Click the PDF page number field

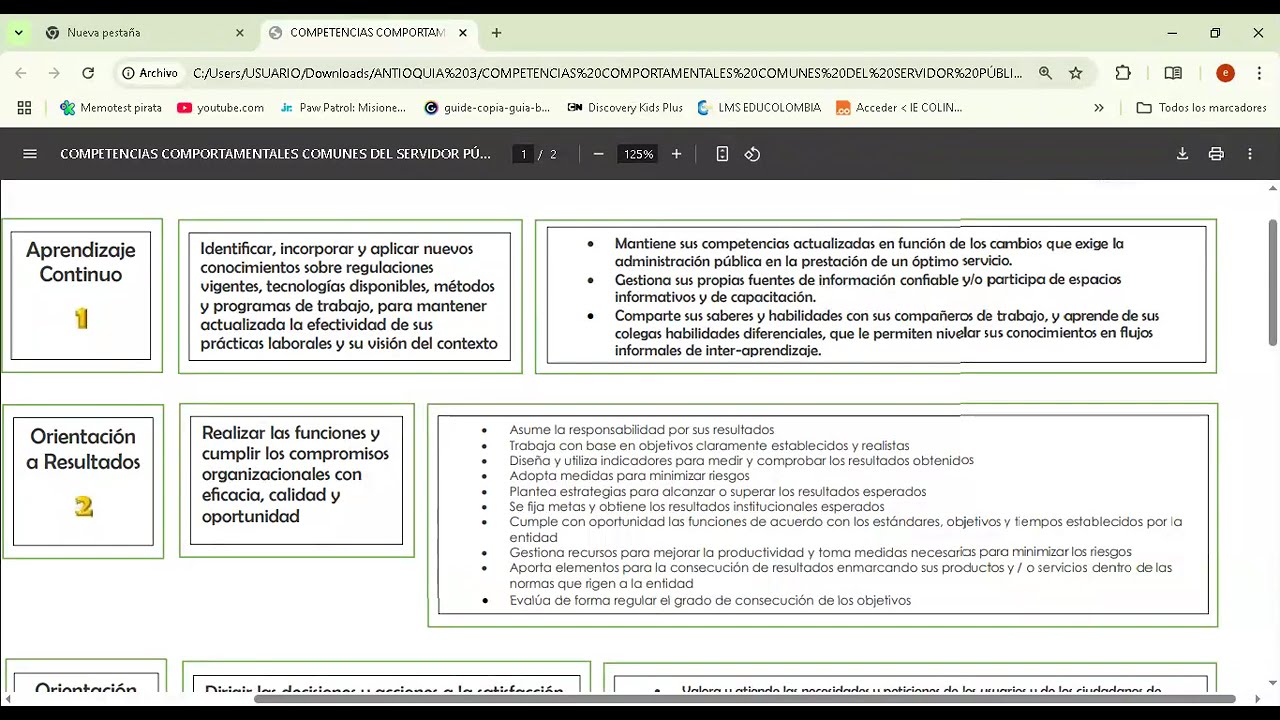[523, 154]
